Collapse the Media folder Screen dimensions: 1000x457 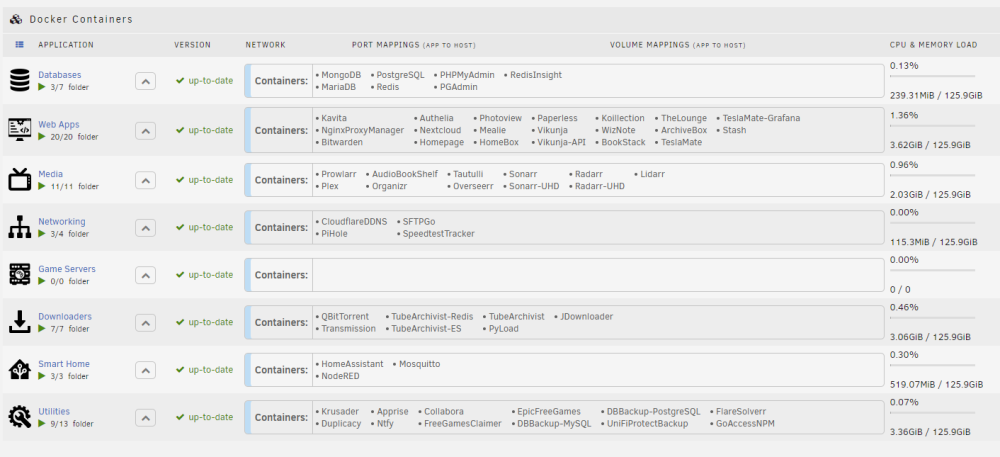pos(145,180)
